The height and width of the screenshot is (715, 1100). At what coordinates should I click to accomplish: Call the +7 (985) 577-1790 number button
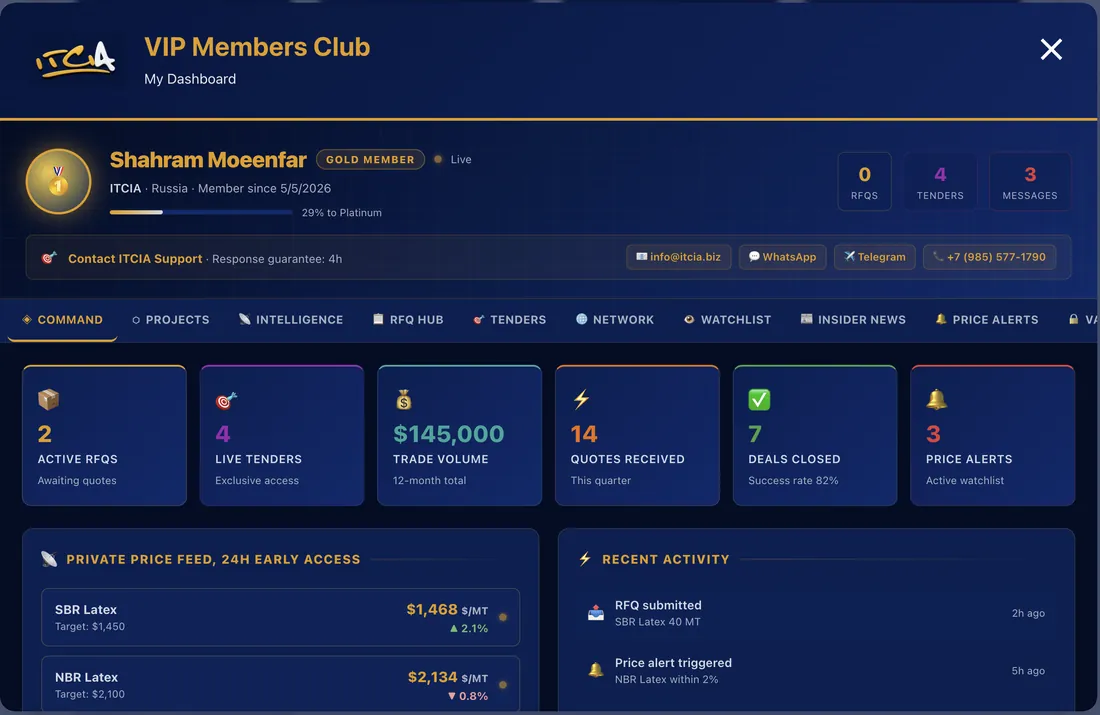click(989, 257)
